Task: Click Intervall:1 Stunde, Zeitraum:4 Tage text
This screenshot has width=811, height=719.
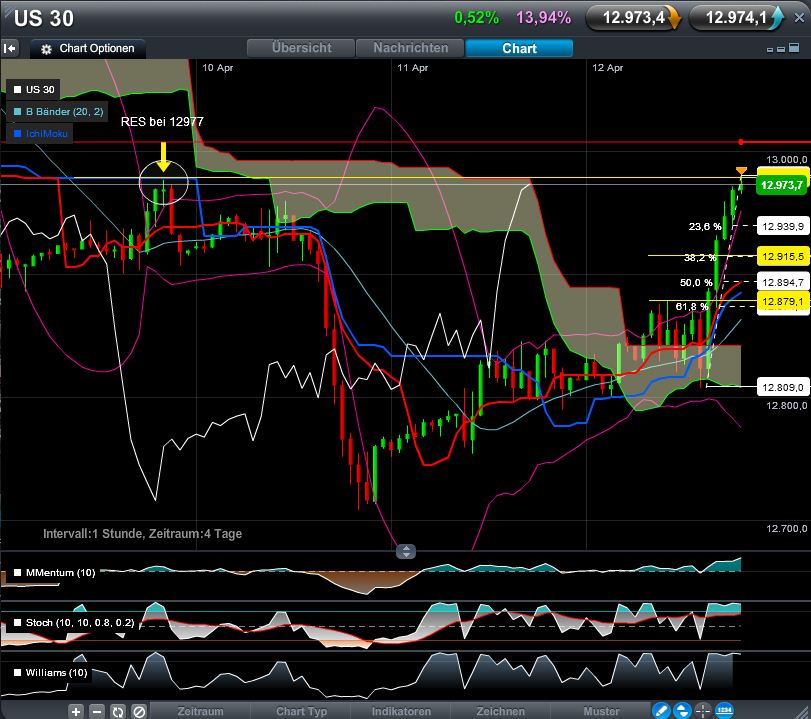Action: click(x=142, y=533)
